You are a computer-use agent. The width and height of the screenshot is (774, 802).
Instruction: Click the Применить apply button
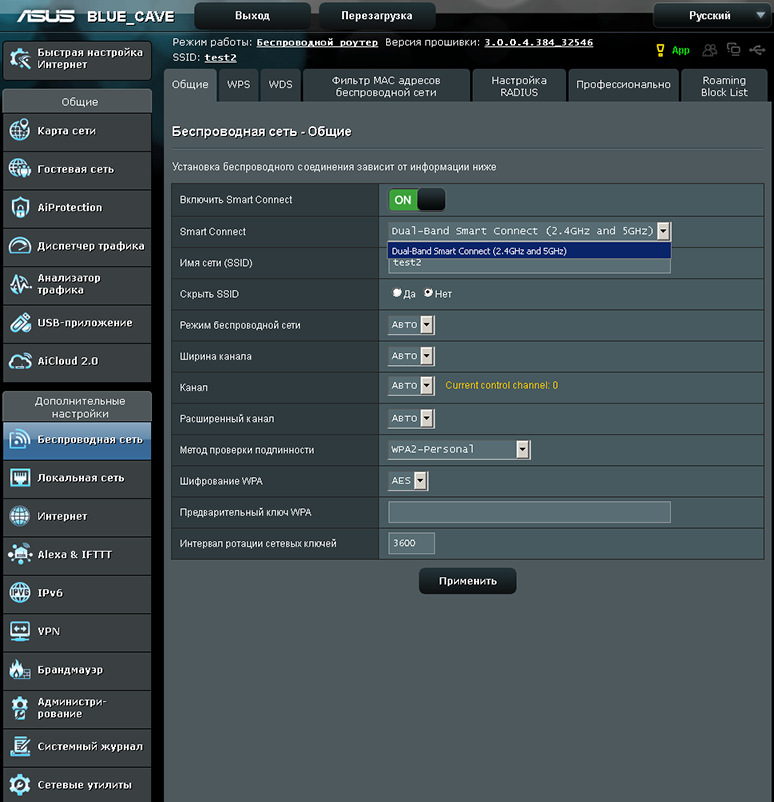pos(467,581)
